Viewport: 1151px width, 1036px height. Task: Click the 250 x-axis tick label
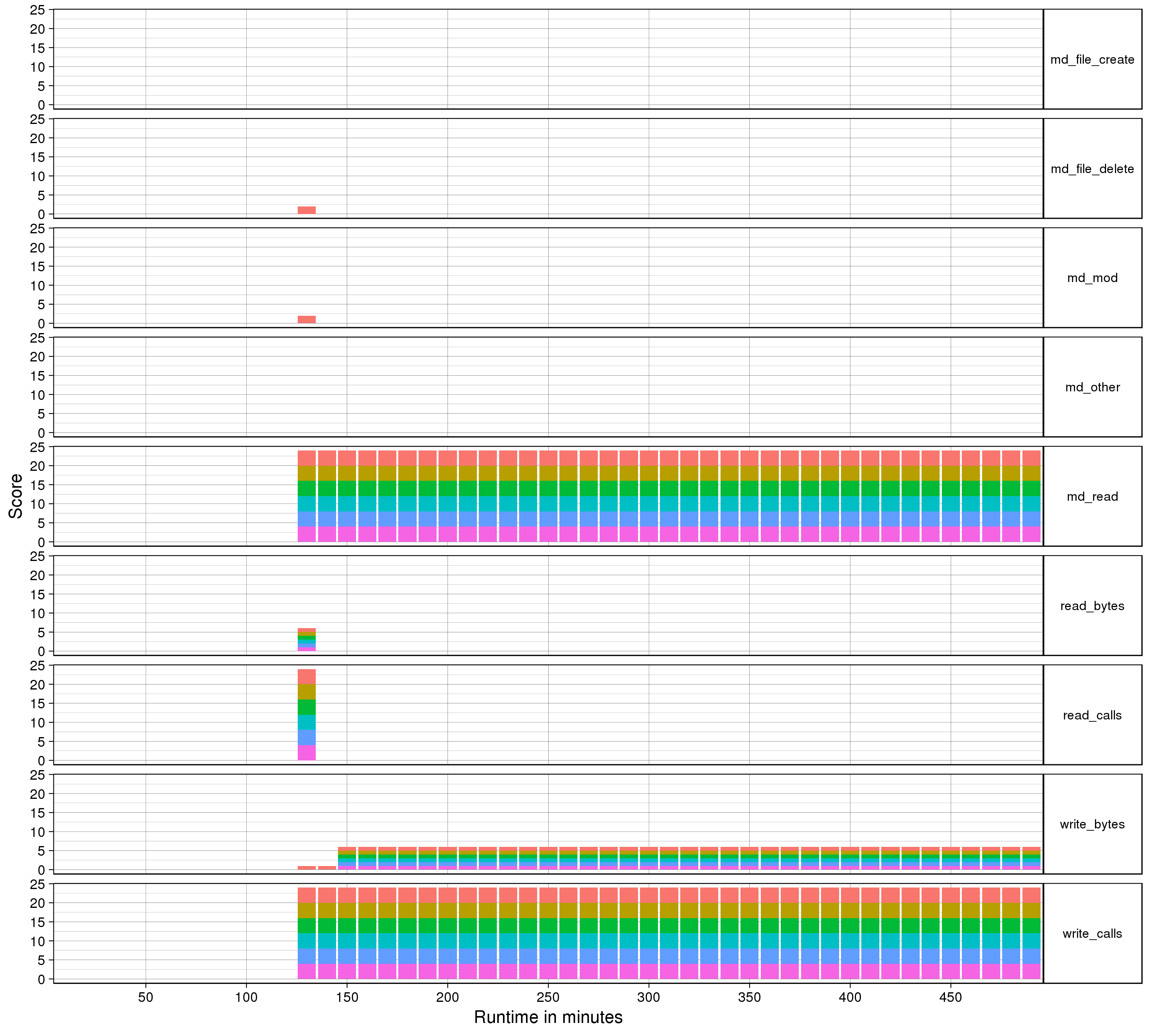(x=547, y=997)
